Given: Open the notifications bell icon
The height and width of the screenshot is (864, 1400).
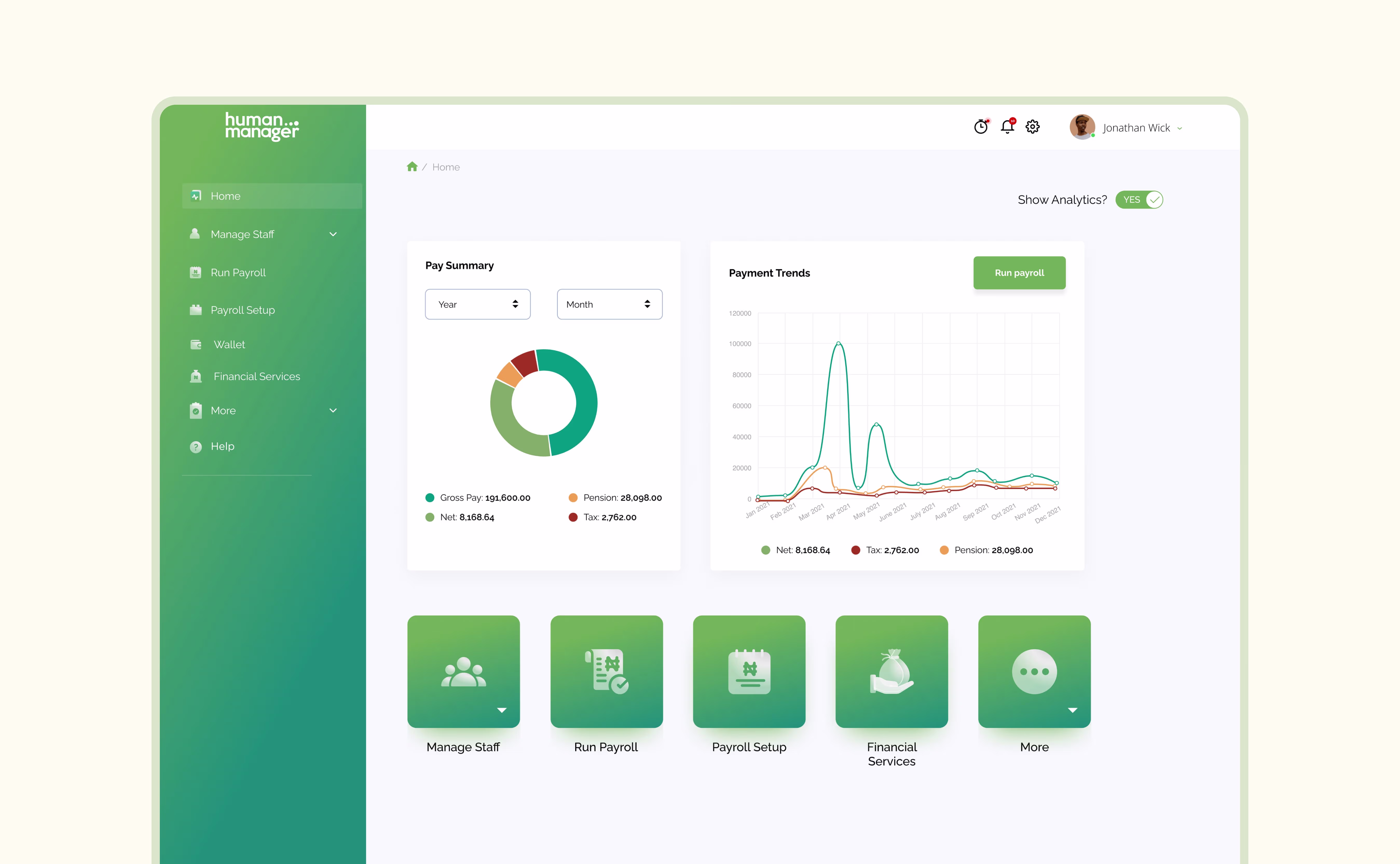Looking at the screenshot, I should pos(1007,127).
